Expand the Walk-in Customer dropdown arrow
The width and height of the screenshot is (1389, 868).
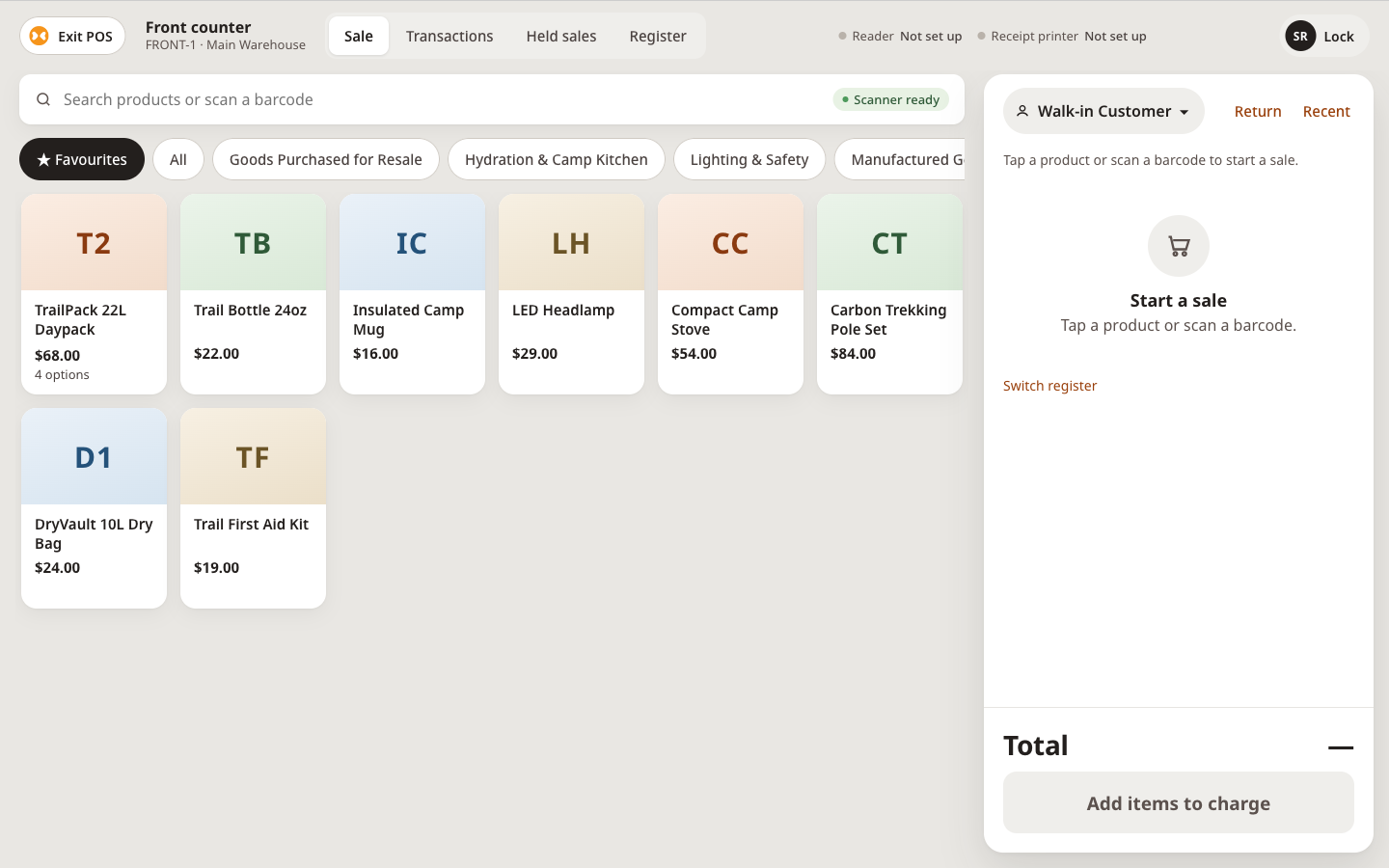(x=1185, y=112)
